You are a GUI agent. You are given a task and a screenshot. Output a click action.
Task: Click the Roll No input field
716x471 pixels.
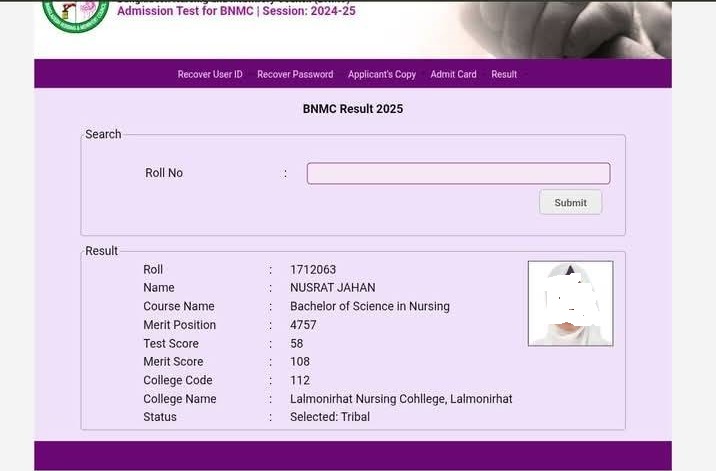458,174
